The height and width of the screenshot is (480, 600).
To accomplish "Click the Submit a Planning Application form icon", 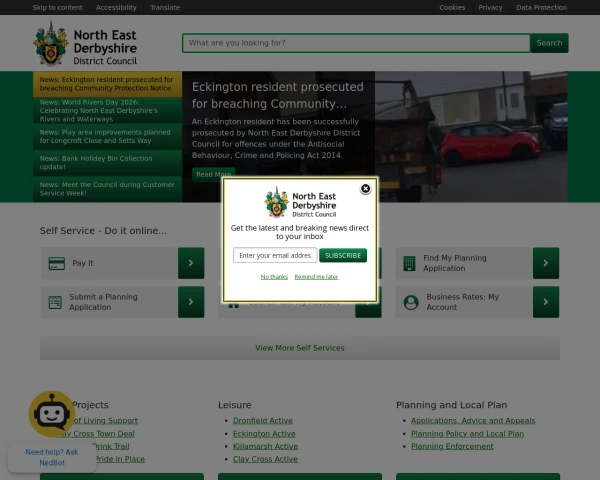I will [55, 302].
